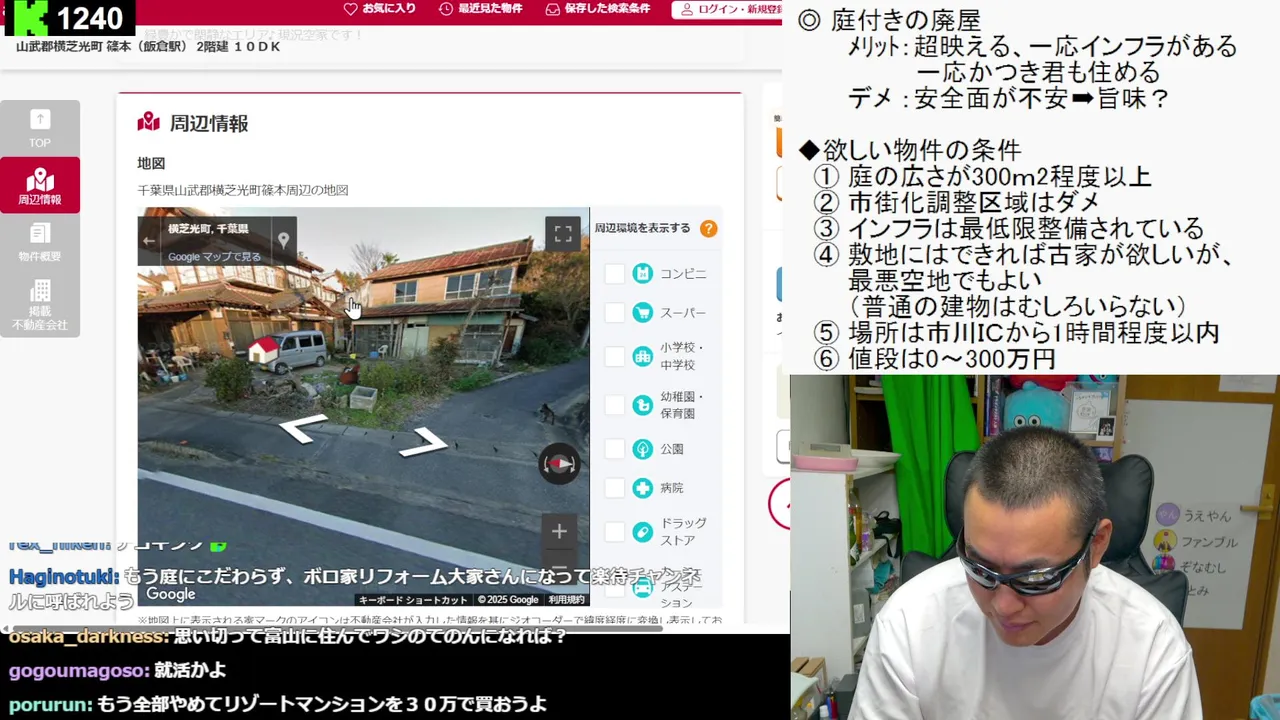Click the コンビニ convenience store icon
Viewport: 1280px width, 720px height.
[642, 274]
